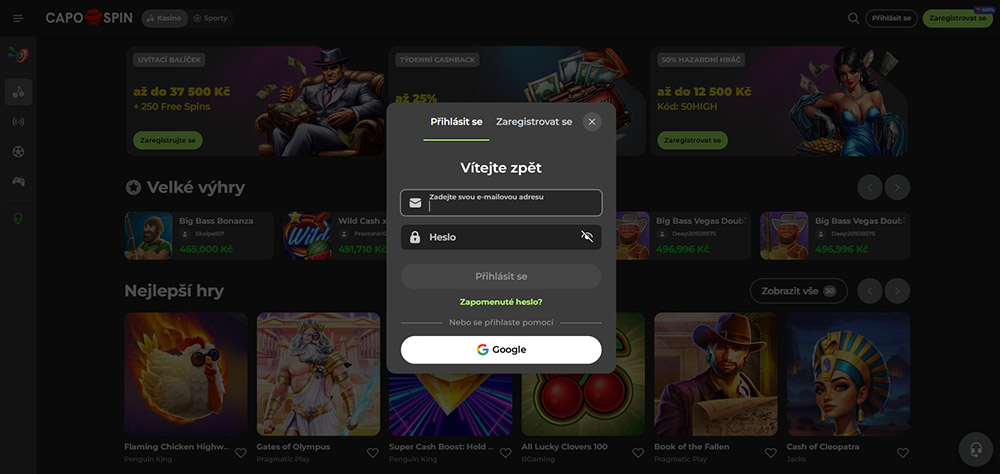Switch to the Přihlásit se tab
The width and height of the screenshot is (1000, 474).
pyautogui.click(x=456, y=122)
